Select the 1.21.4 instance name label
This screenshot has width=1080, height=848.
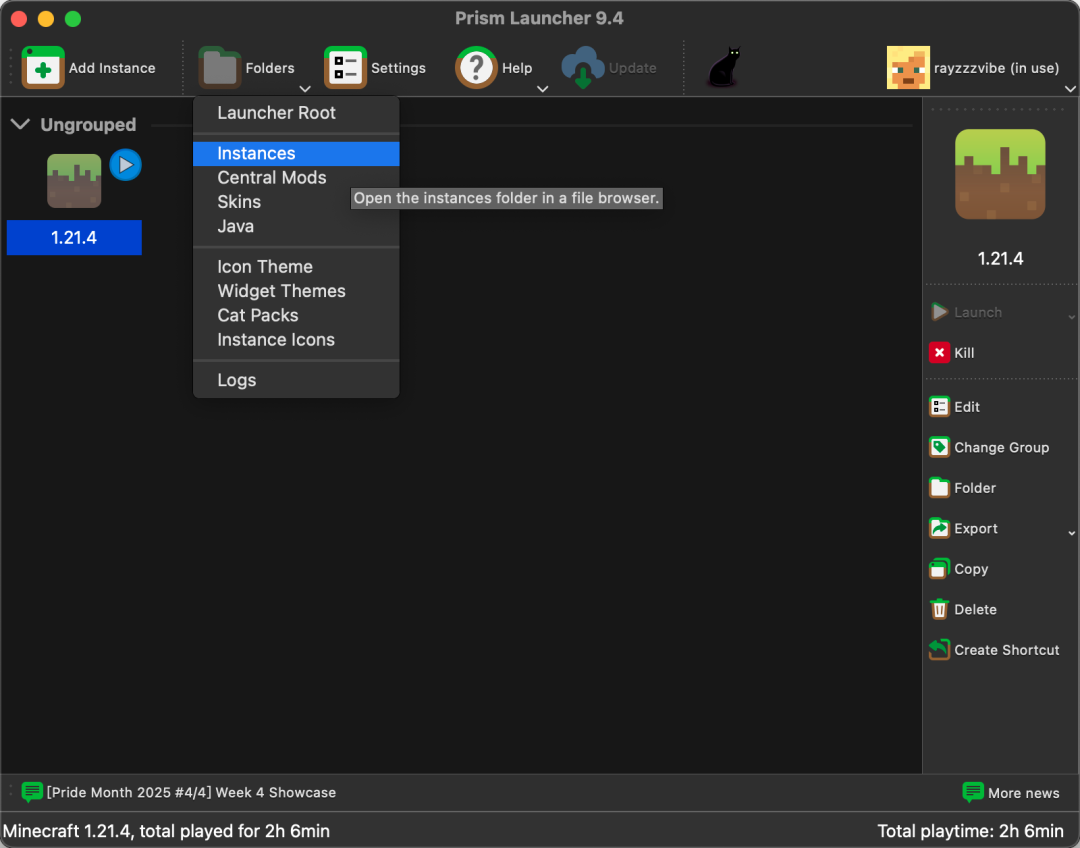click(x=74, y=238)
